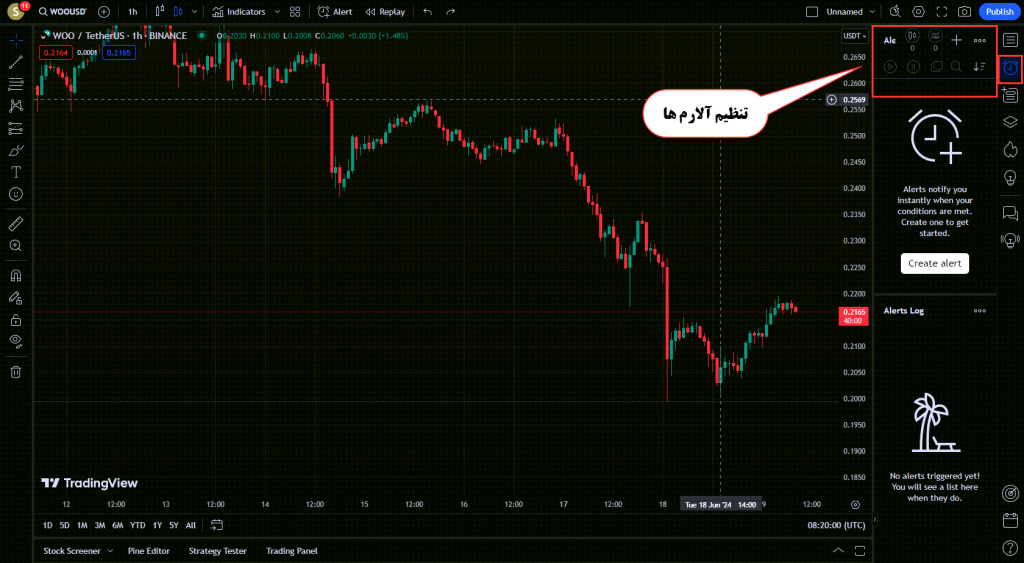Screen dimensions: 1024x563
Task: Add a new alert with the plus icon
Action: 956,40
